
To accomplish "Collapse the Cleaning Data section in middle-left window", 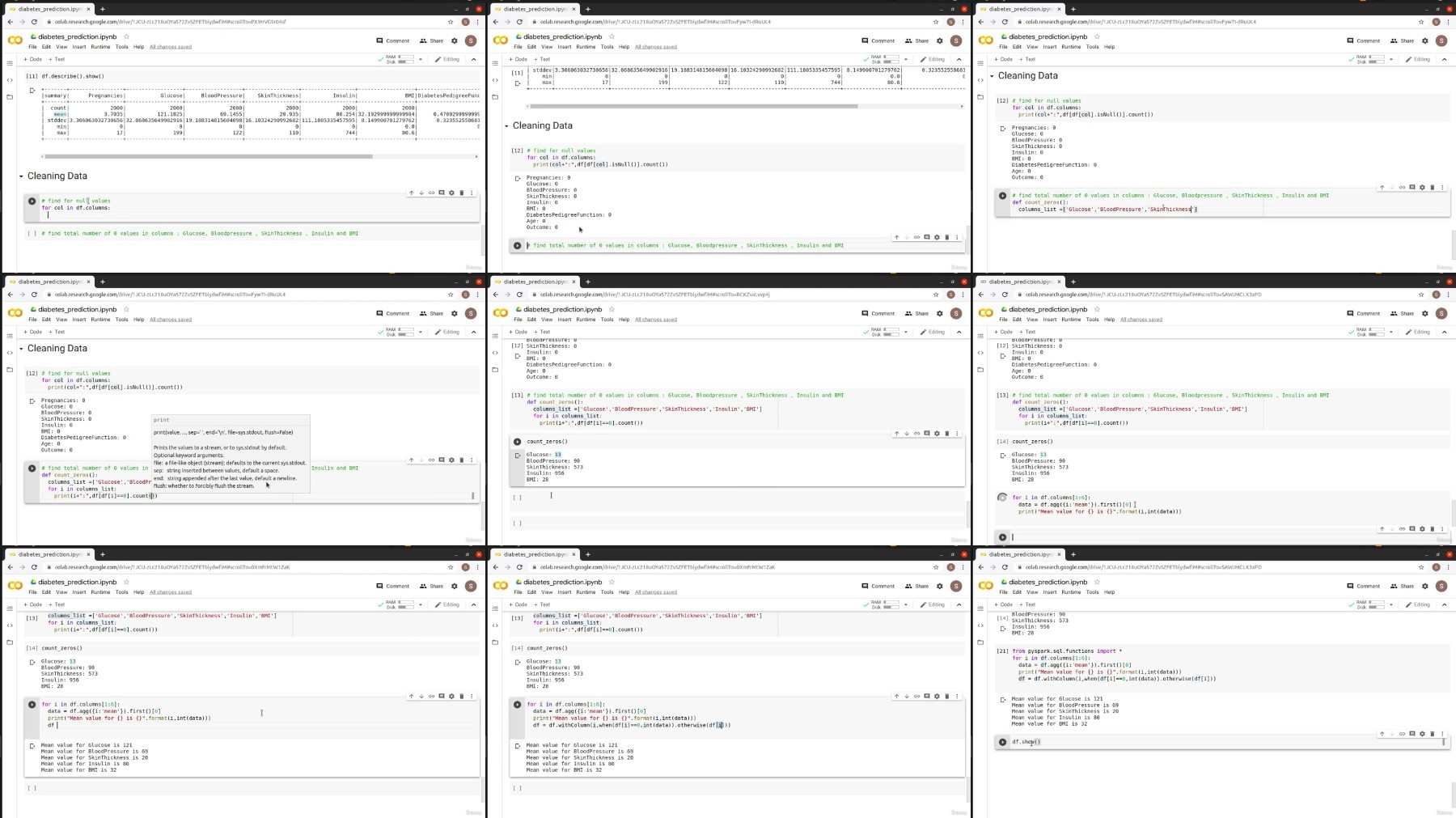I will click(x=21, y=349).
